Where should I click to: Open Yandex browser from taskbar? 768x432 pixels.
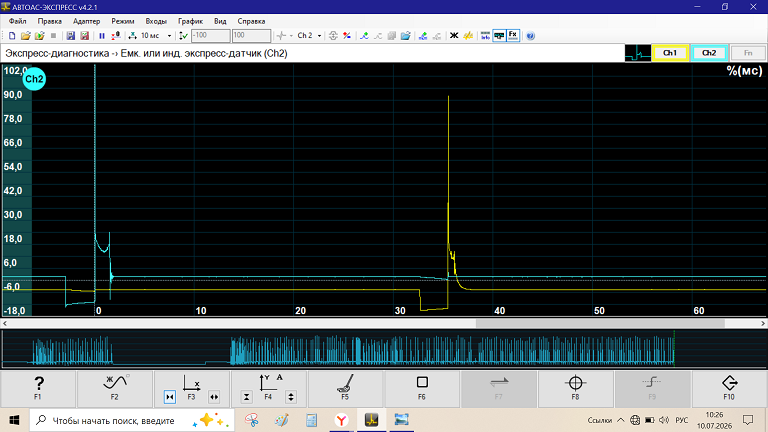[341, 420]
